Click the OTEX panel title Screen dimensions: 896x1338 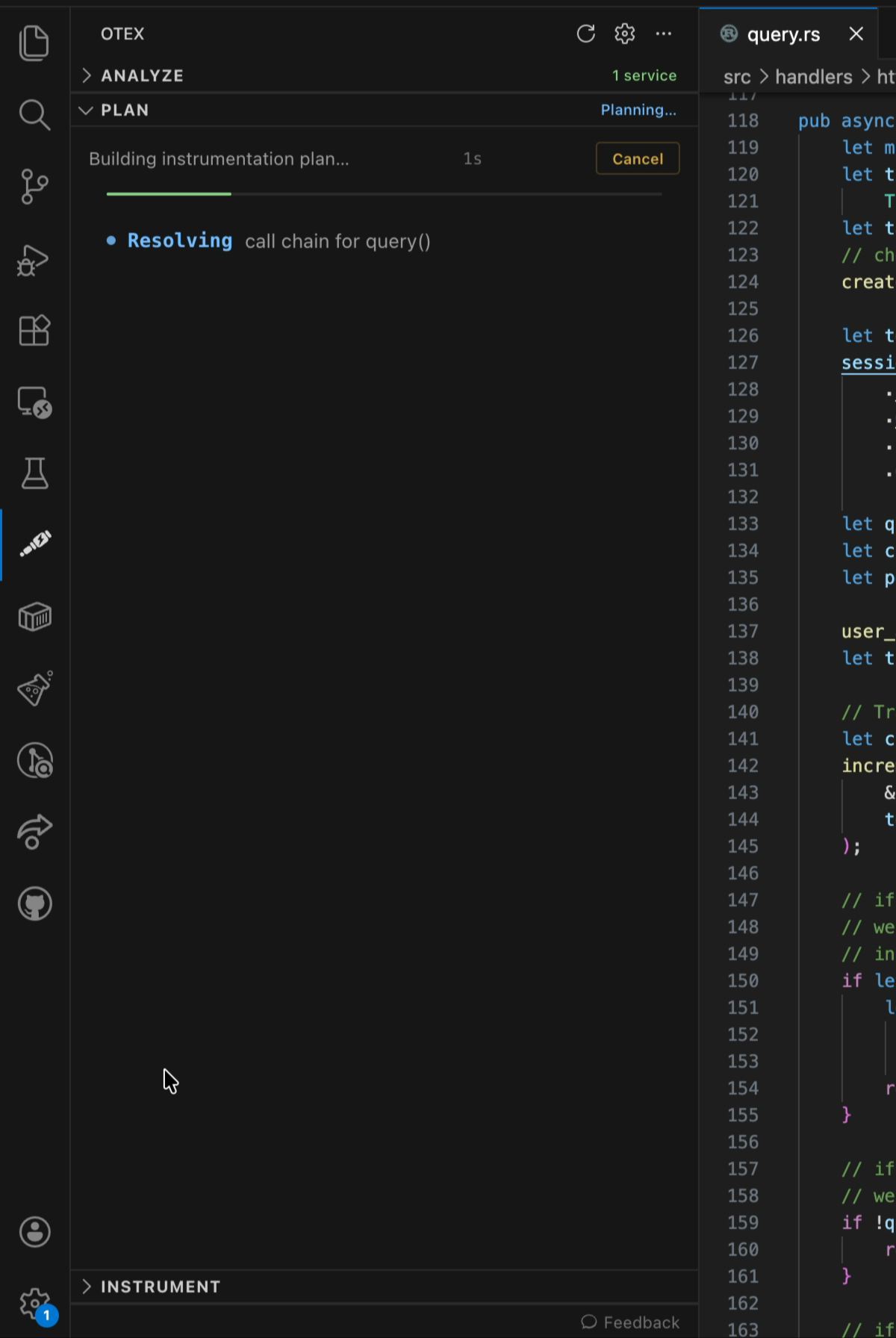pos(122,34)
